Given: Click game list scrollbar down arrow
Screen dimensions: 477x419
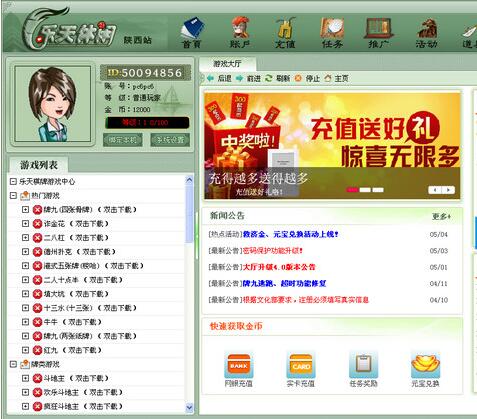Looking at the screenshot, I should pyautogui.click(x=189, y=407).
